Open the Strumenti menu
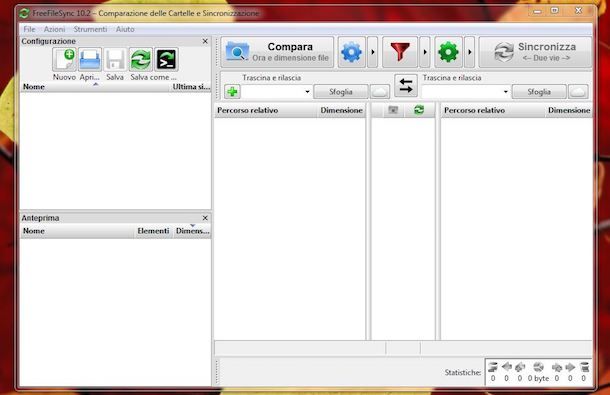Screen dimensions: 610x395 click(90, 29)
